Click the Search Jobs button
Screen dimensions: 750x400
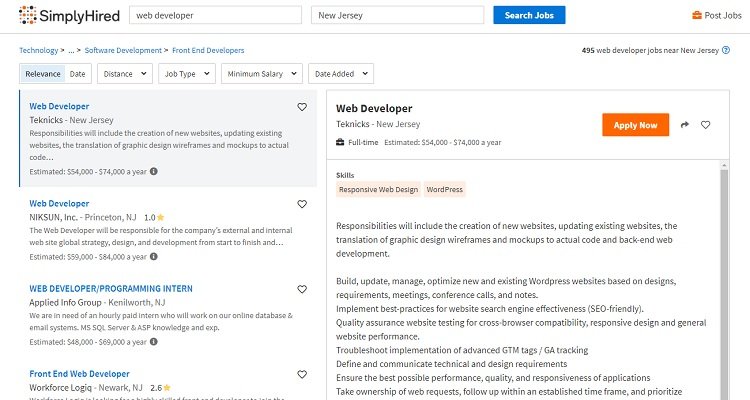[529, 15]
